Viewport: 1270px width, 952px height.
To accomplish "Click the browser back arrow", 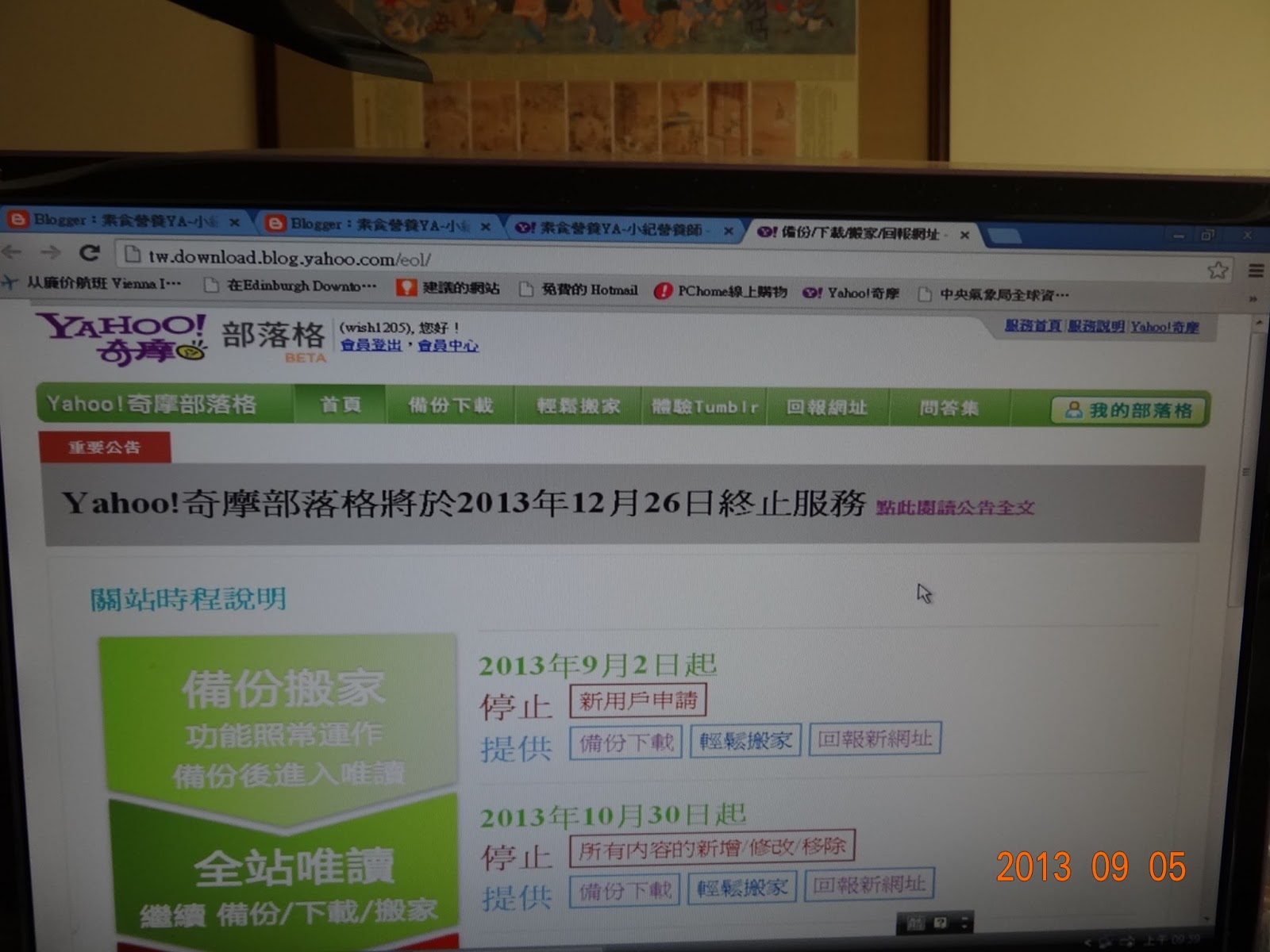I will pyautogui.click(x=12, y=251).
